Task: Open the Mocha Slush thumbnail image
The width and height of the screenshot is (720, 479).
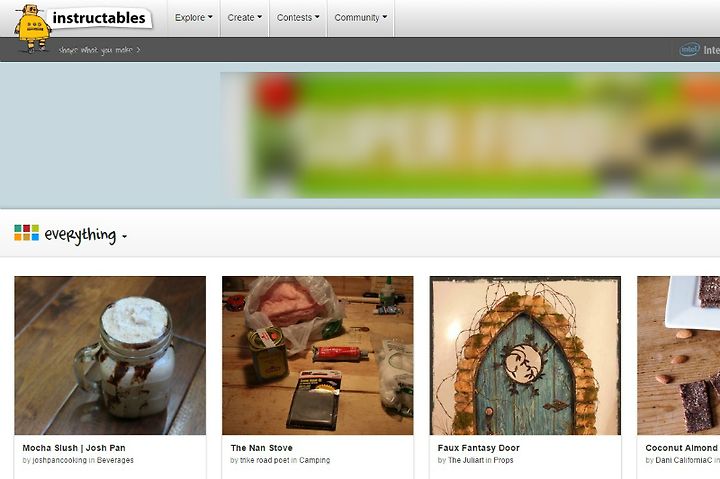Action: (x=110, y=355)
